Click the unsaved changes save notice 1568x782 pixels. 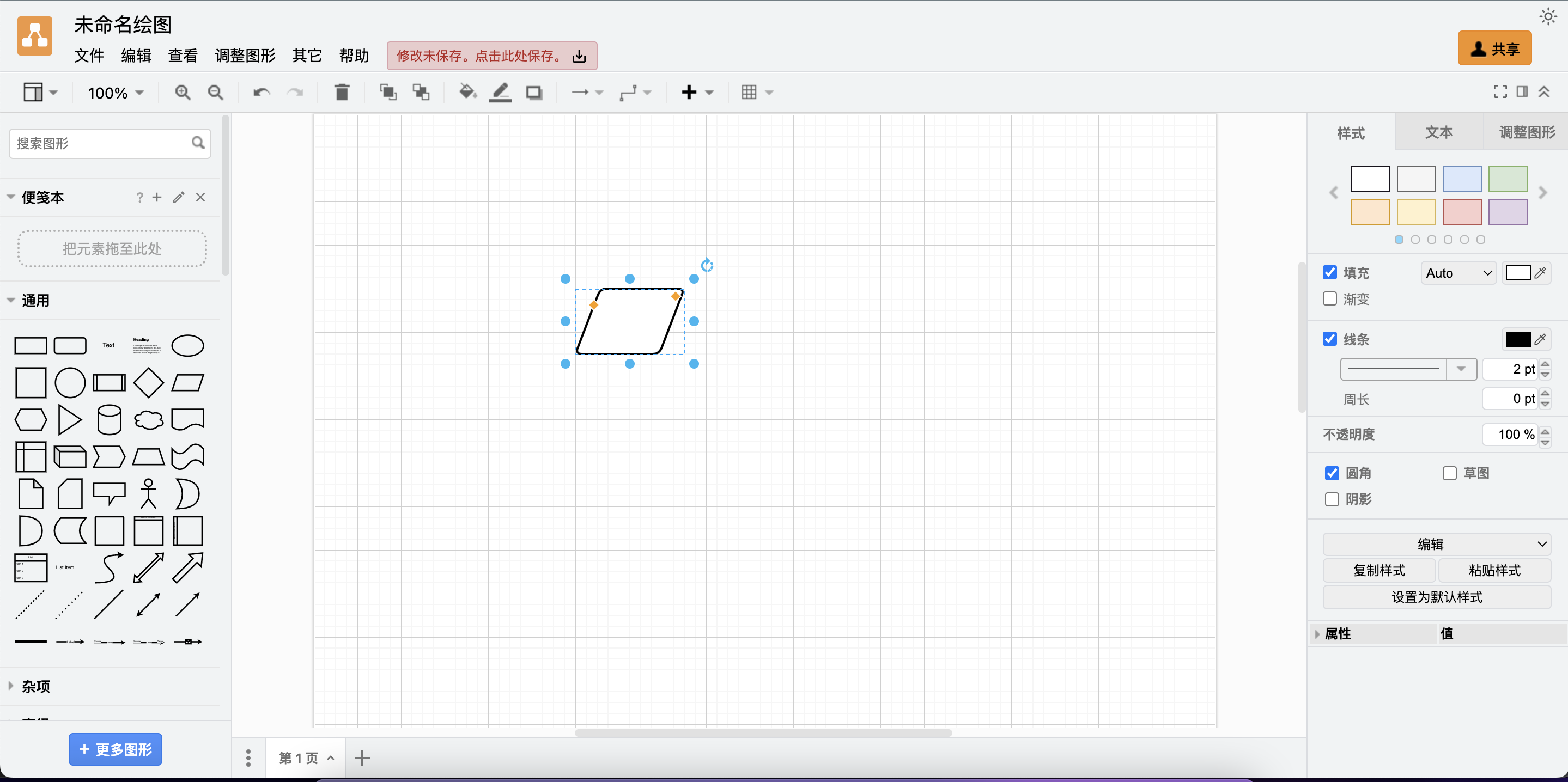click(x=492, y=56)
